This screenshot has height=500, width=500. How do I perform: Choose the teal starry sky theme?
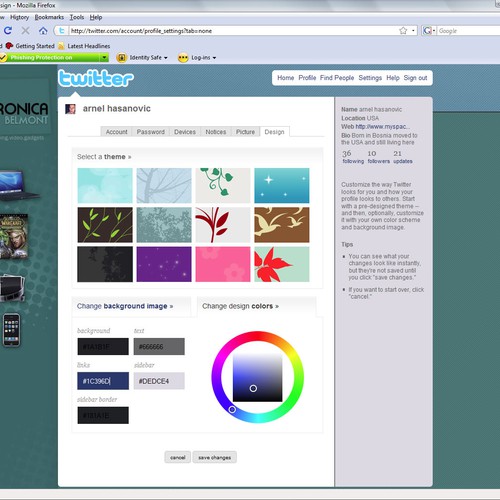(282, 185)
